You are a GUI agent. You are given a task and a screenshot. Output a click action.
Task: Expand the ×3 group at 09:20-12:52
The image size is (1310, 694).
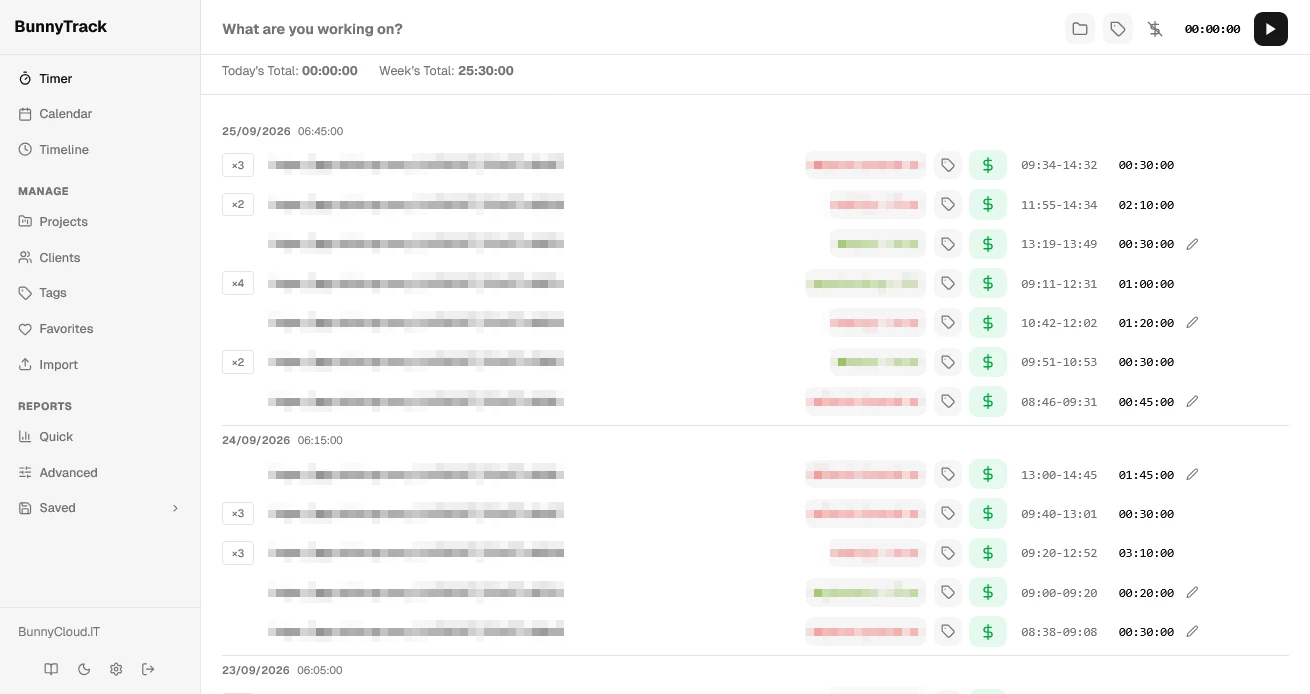pyautogui.click(x=238, y=553)
